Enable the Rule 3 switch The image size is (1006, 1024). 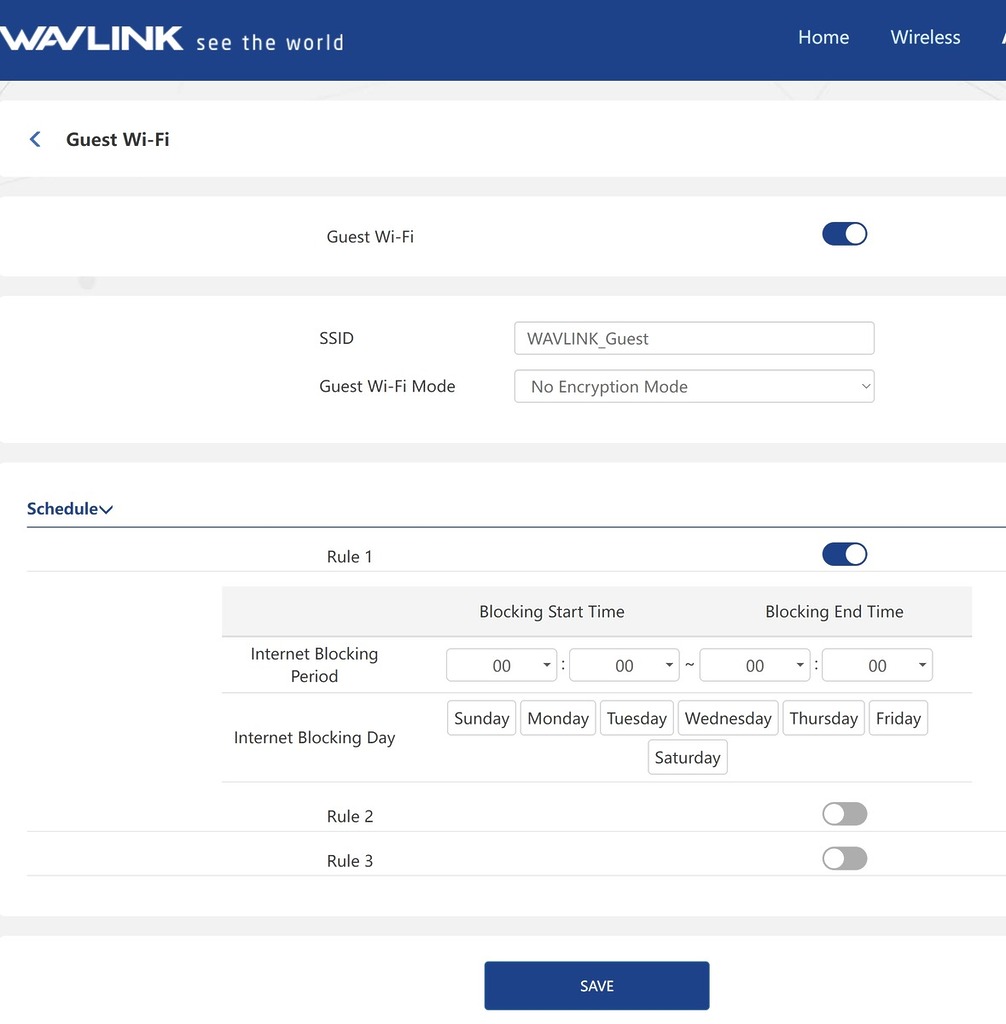point(844,858)
